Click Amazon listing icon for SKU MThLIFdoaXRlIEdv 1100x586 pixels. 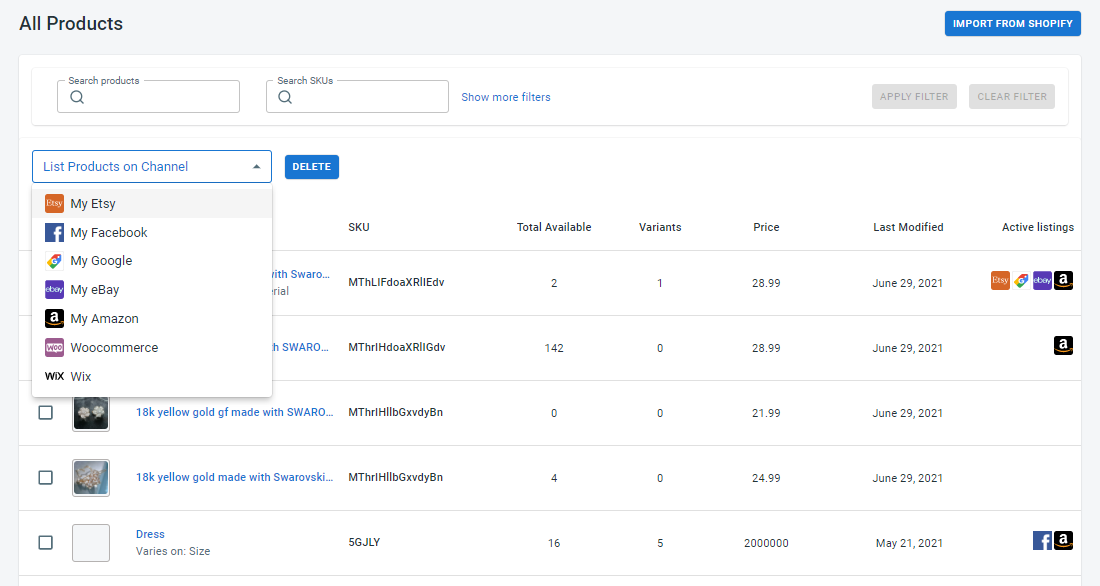[x=1063, y=281]
